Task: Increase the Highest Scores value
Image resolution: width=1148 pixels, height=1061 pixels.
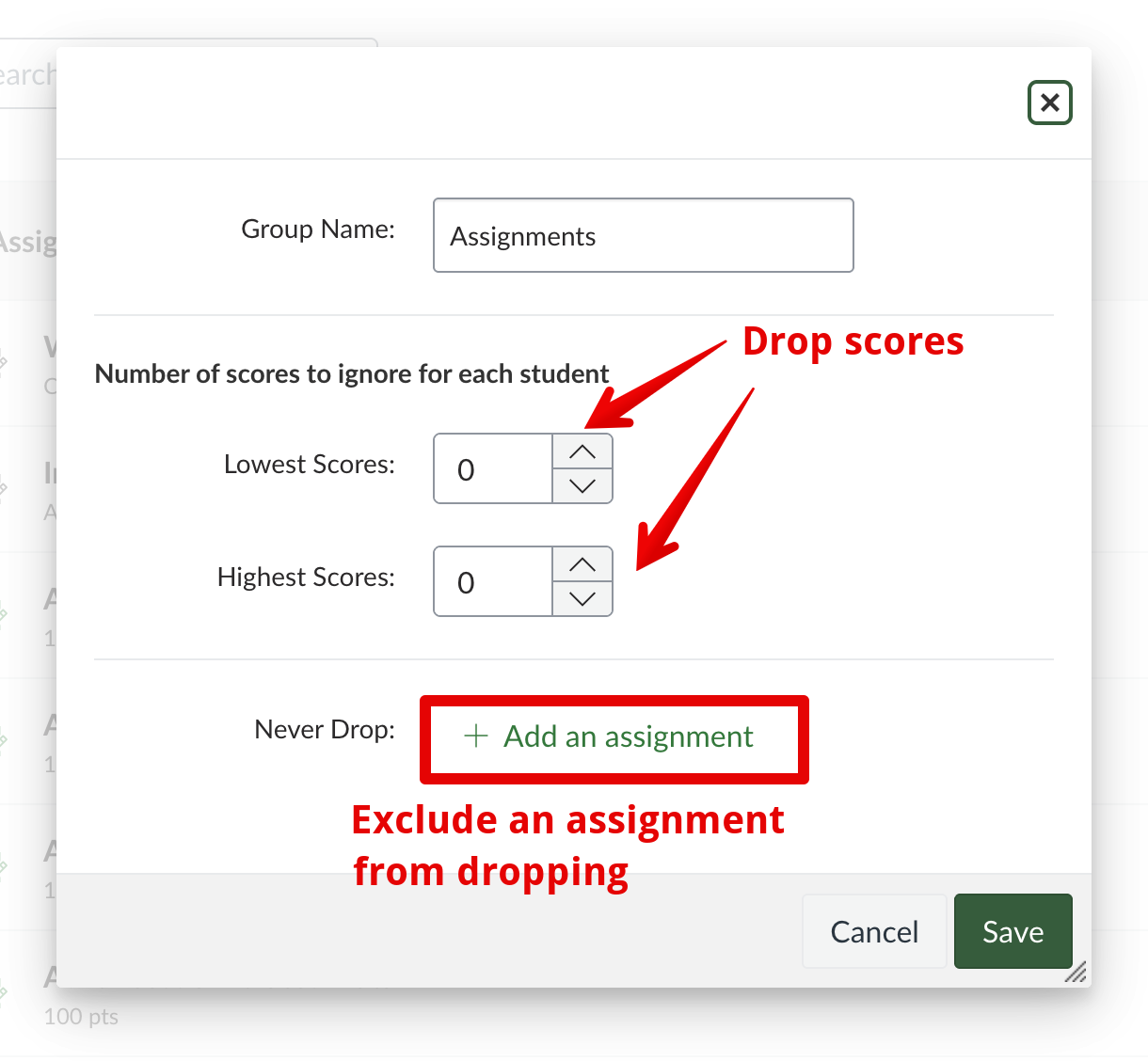Action: [582, 564]
